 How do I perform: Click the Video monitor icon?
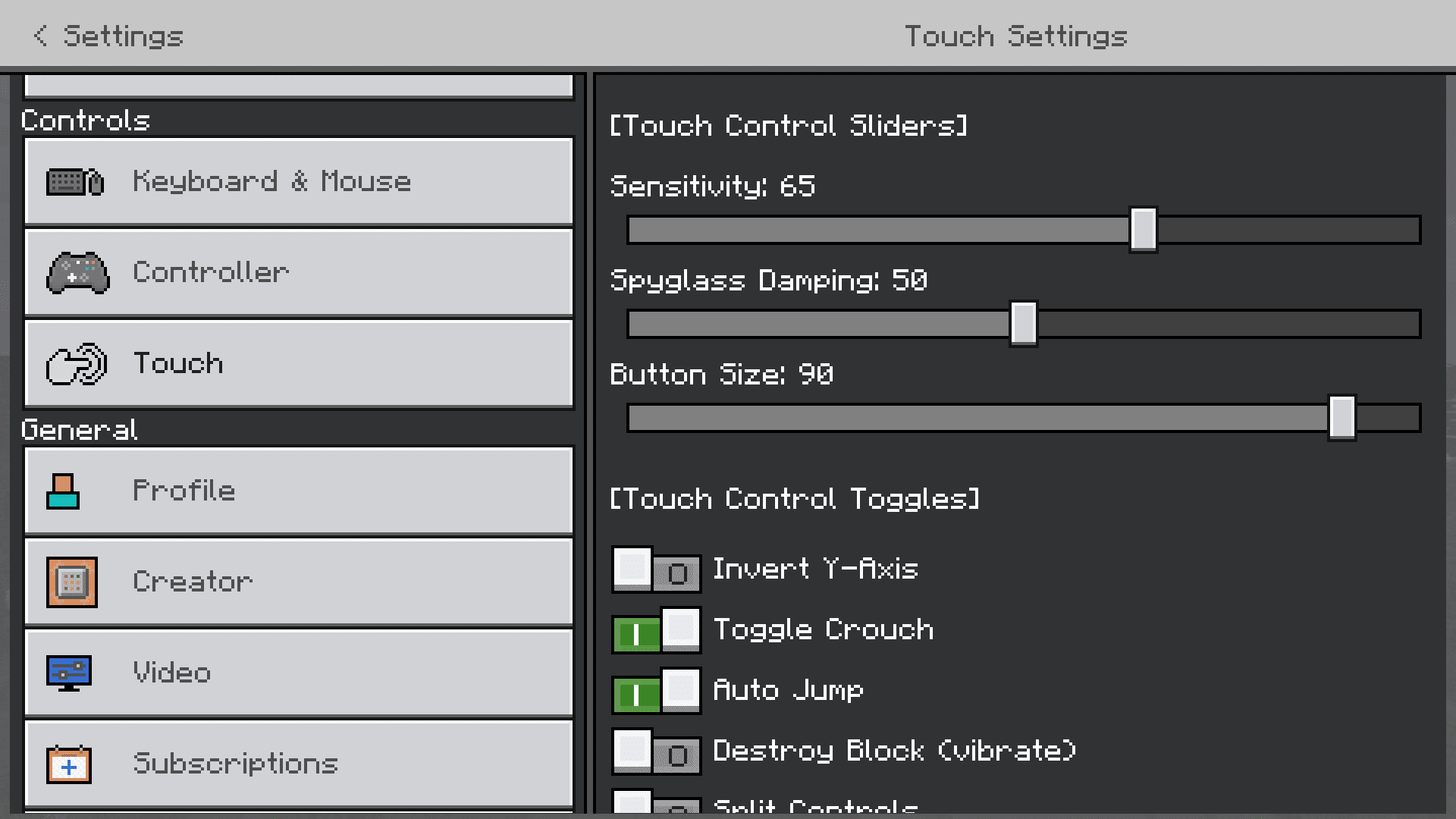pyautogui.click(x=69, y=673)
